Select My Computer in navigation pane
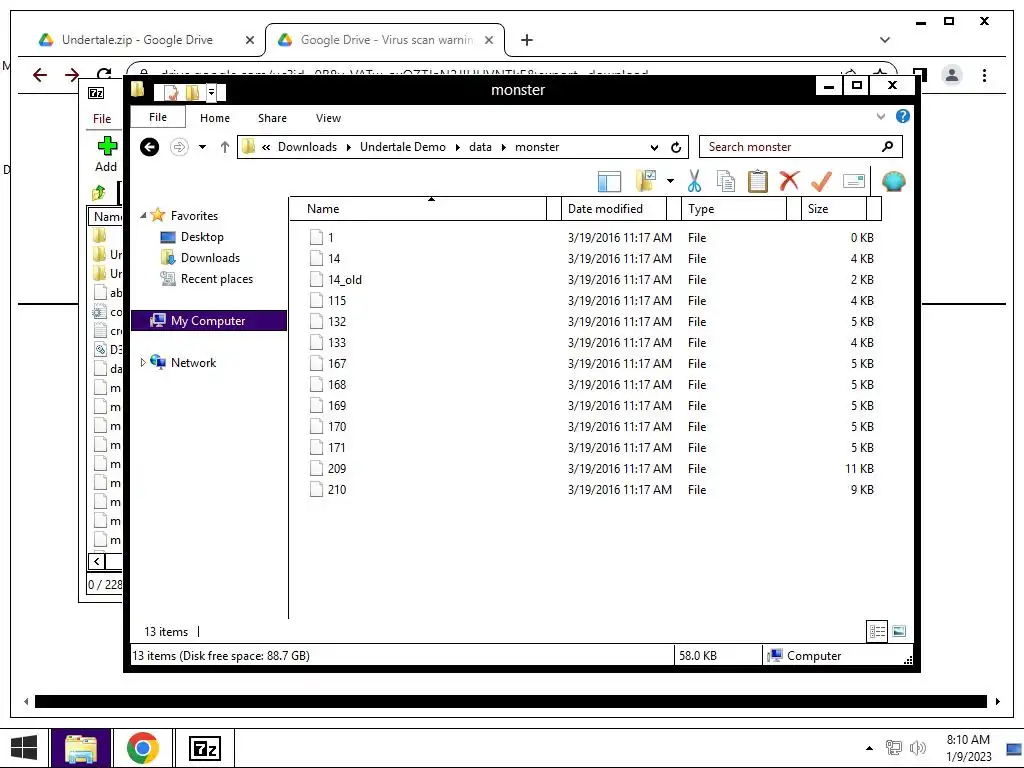 point(208,321)
